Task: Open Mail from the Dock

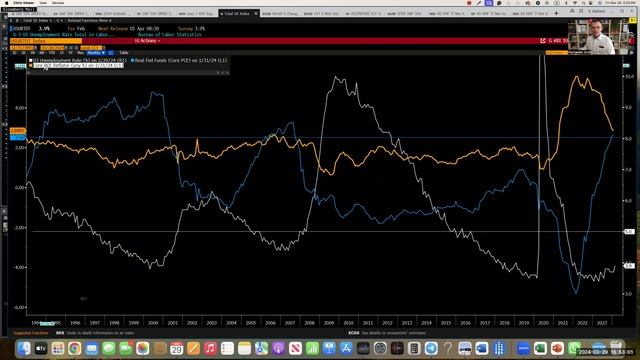Action: [91, 348]
